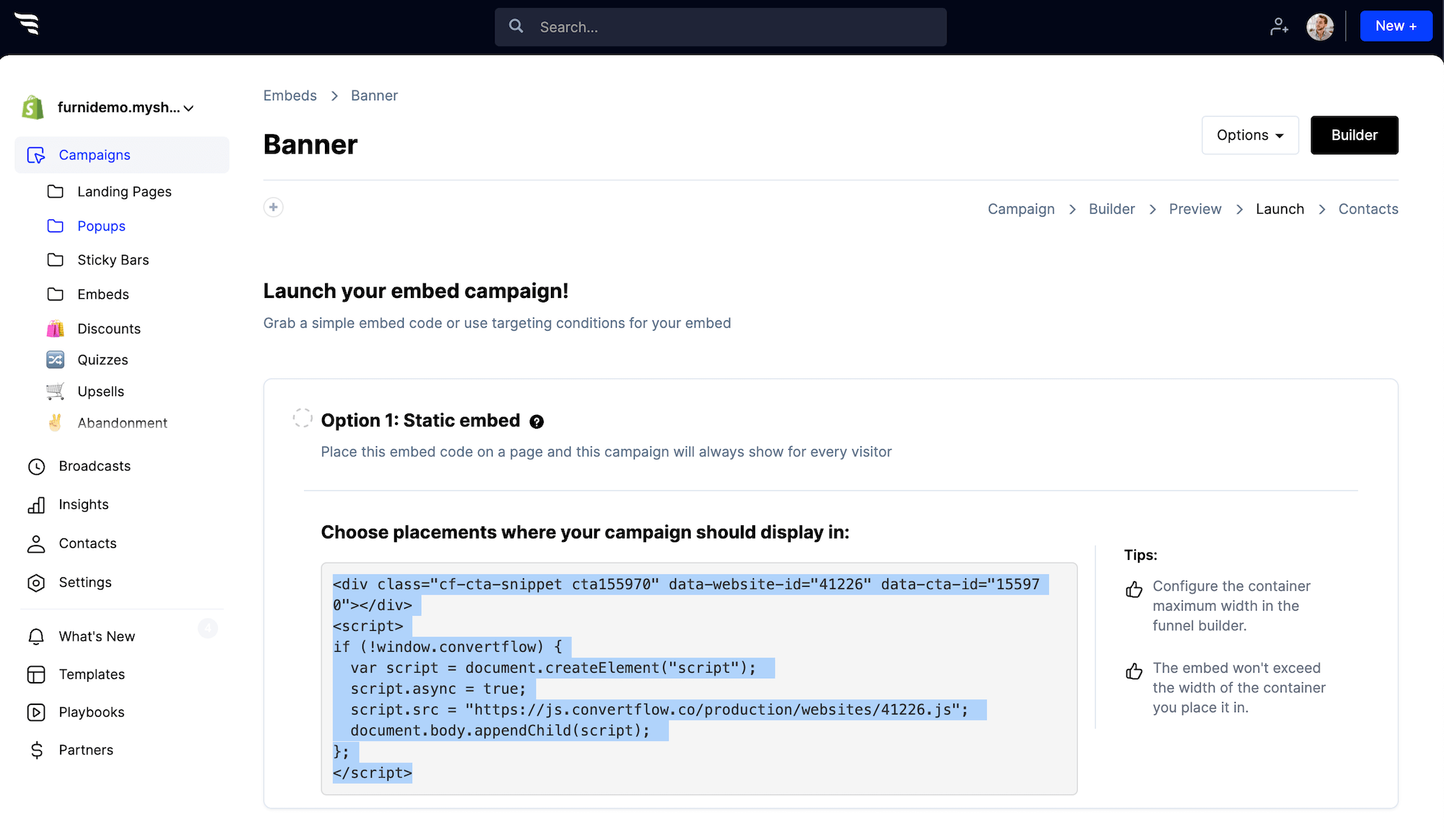Open Settings
This screenshot has width=1444, height=840.
[85, 582]
